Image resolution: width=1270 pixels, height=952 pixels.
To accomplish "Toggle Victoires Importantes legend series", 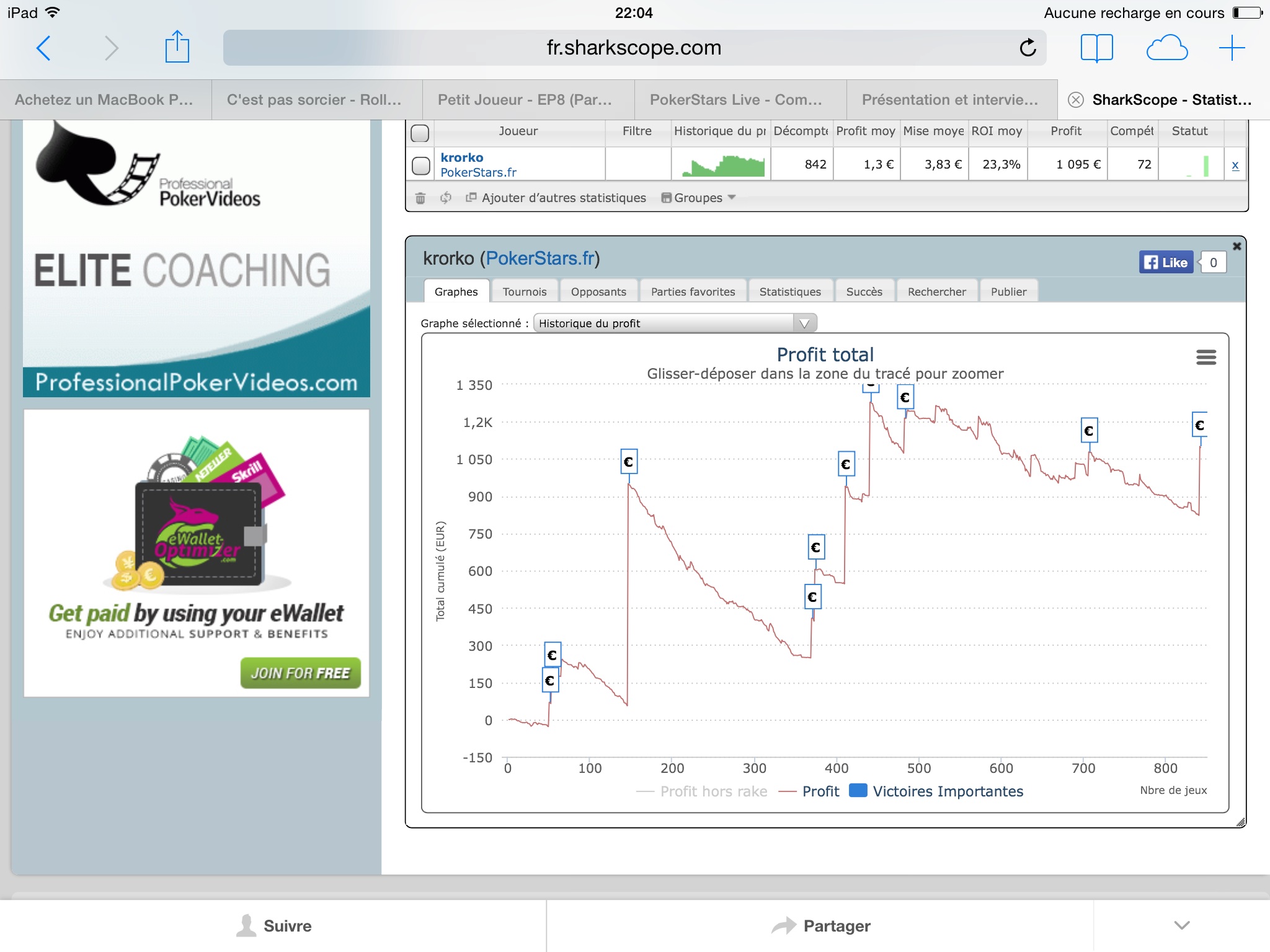I will tap(936, 791).
